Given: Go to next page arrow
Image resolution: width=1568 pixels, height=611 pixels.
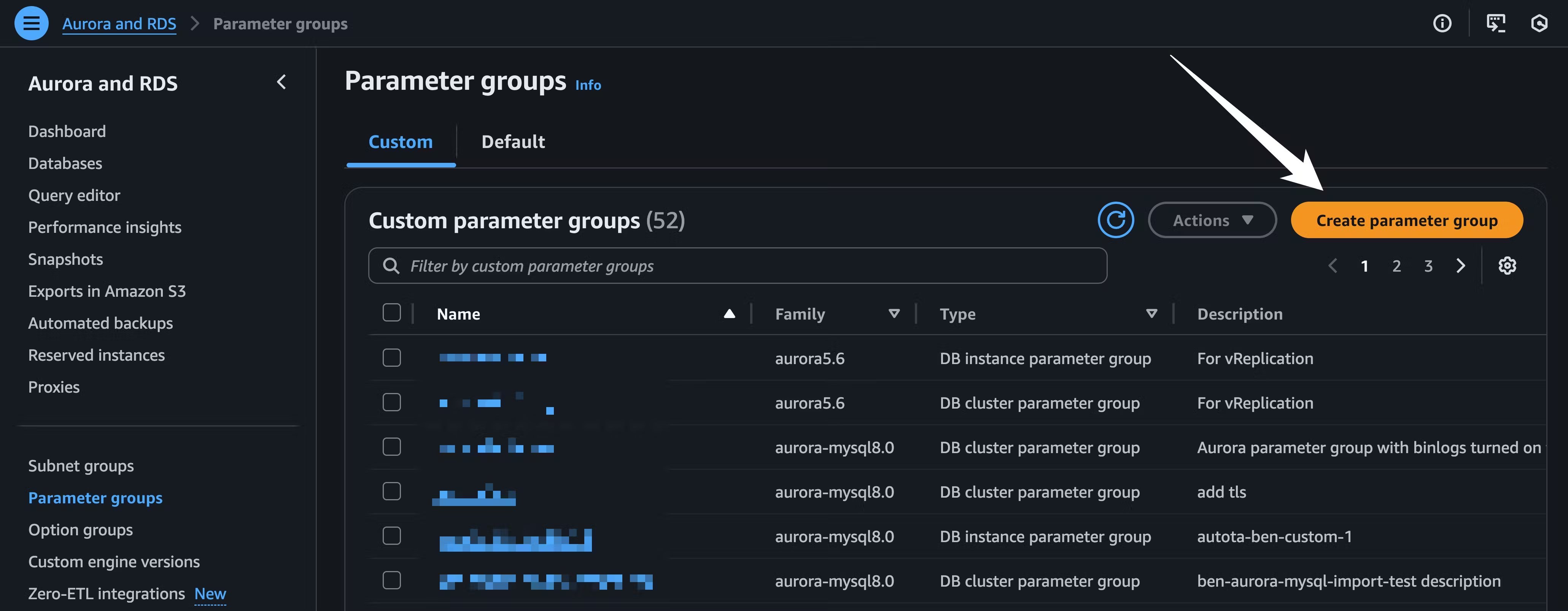Looking at the screenshot, I should [x=1460, y=265].
